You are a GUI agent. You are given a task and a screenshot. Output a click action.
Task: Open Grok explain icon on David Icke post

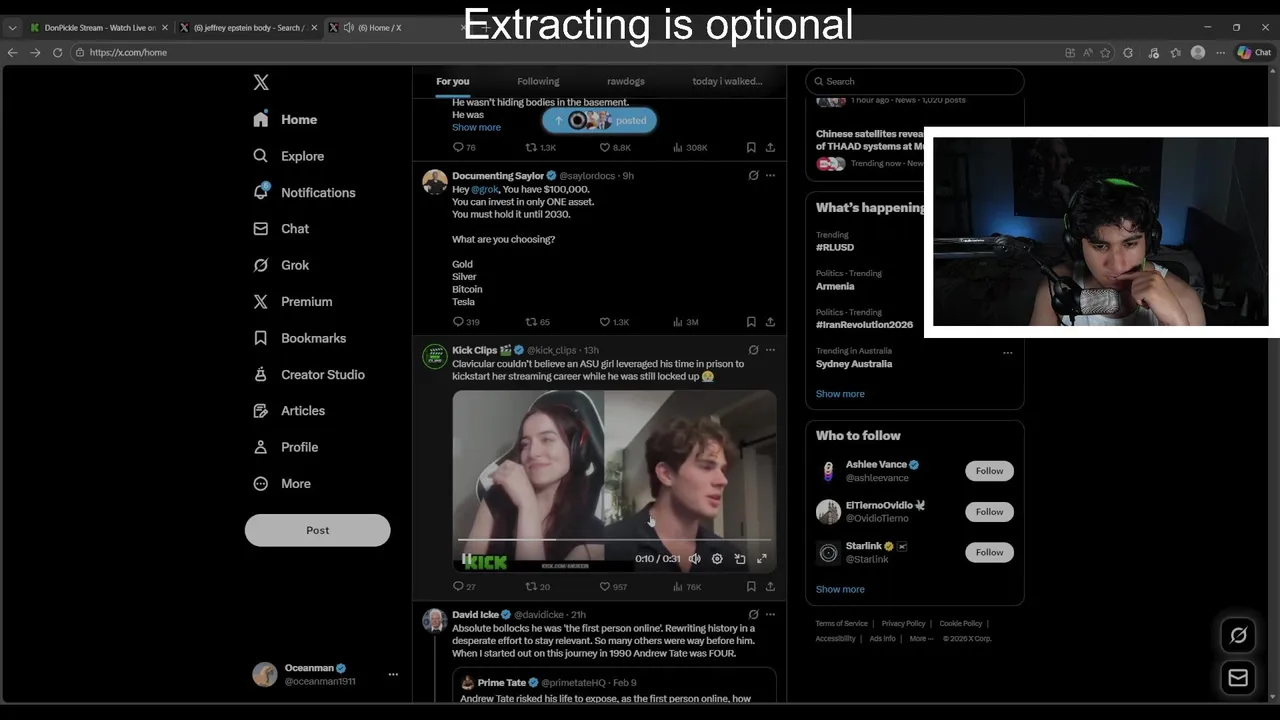click(753, 615)
